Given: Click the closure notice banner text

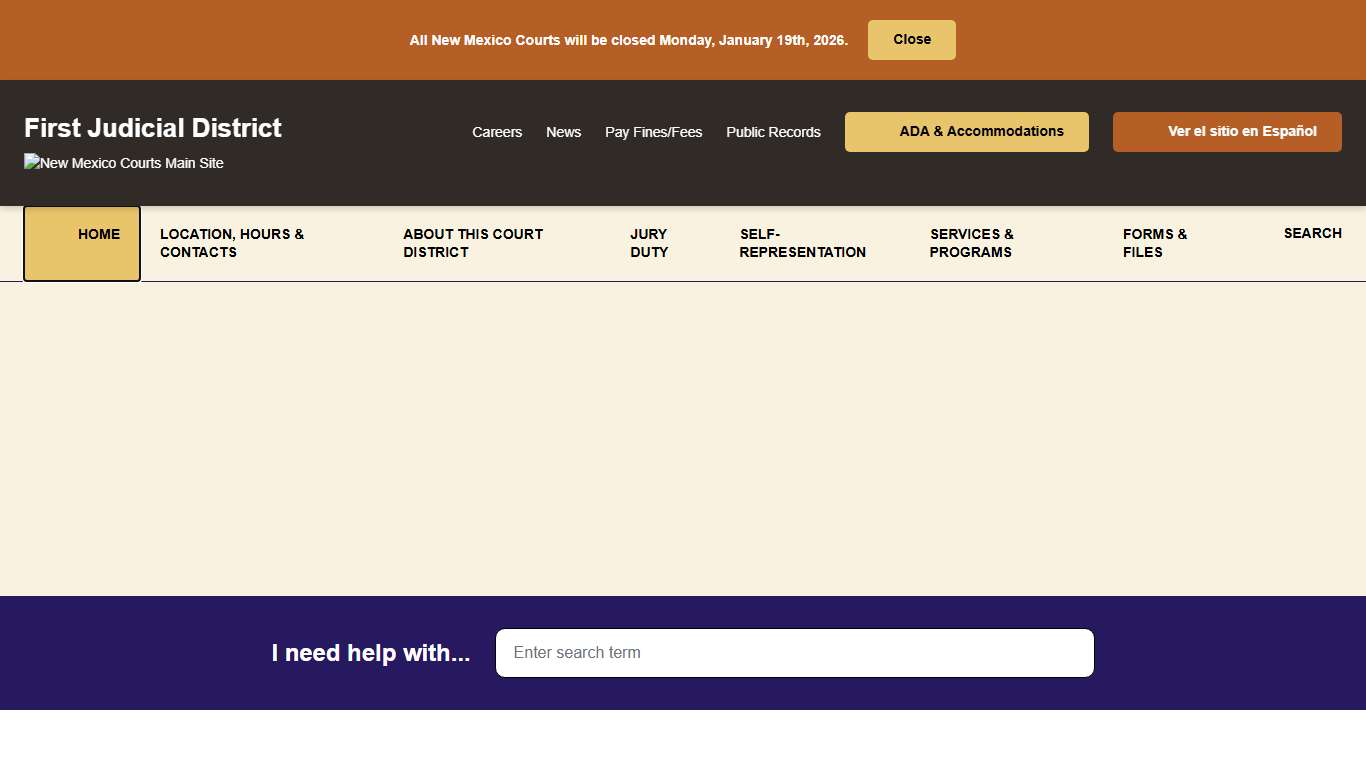Looking at the screenshot, I should point(628,40).
